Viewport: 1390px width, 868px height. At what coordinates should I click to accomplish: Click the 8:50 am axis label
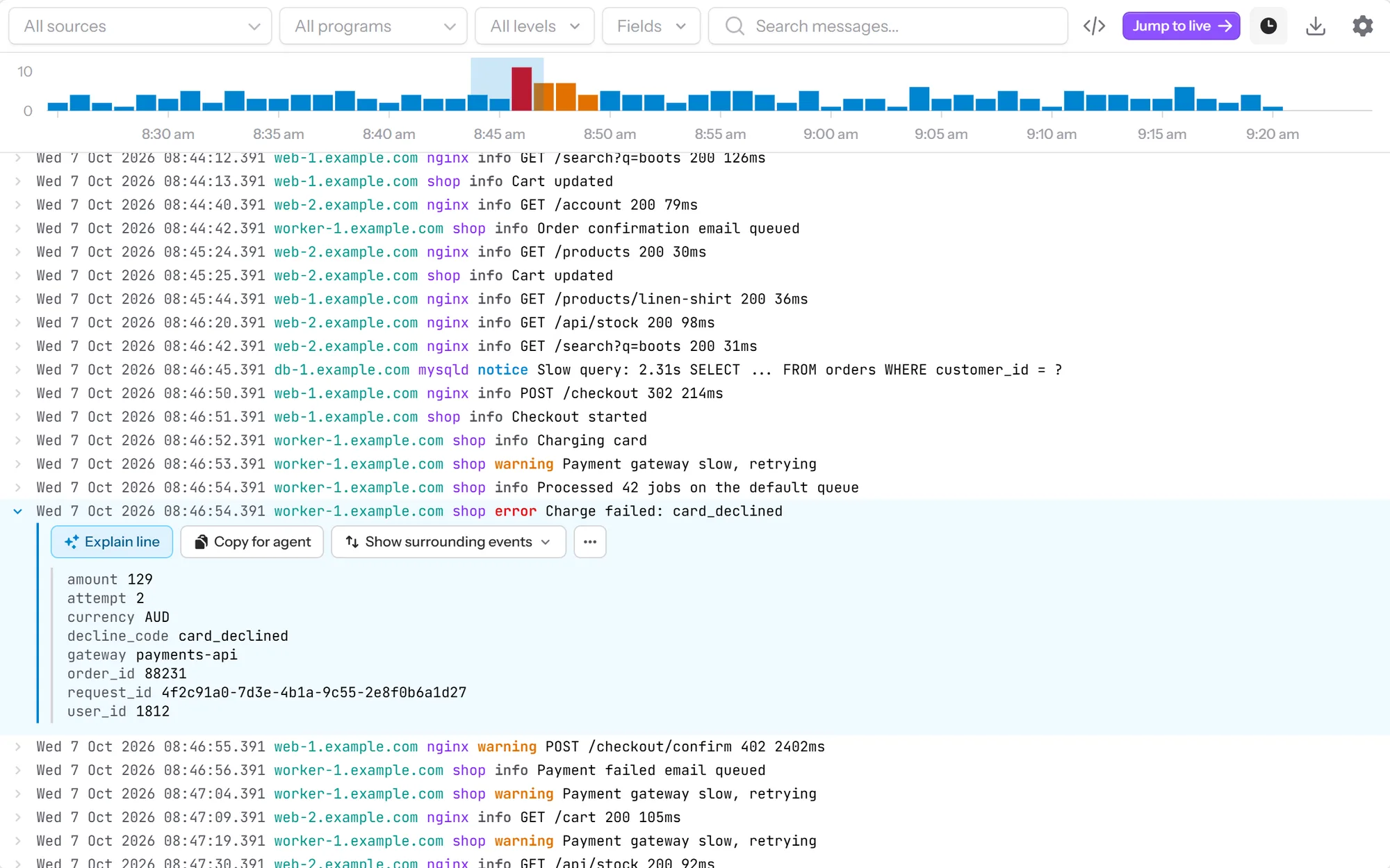[610, 134]
